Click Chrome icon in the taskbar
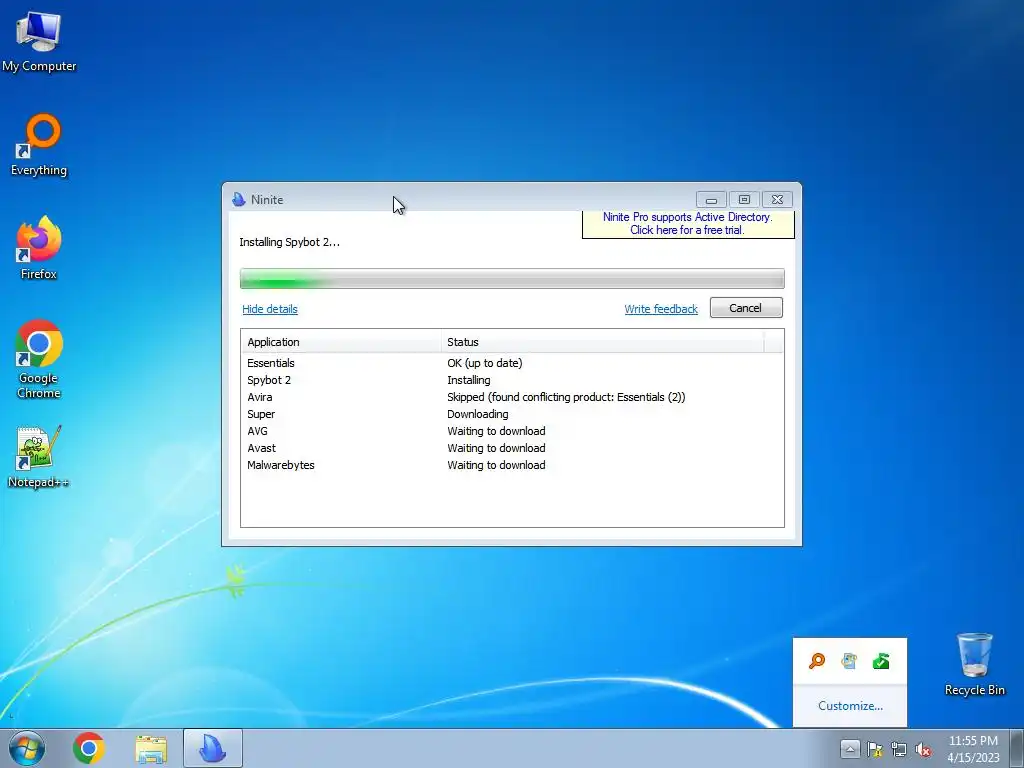The image size is (1024, 768). tap(89, 748)
